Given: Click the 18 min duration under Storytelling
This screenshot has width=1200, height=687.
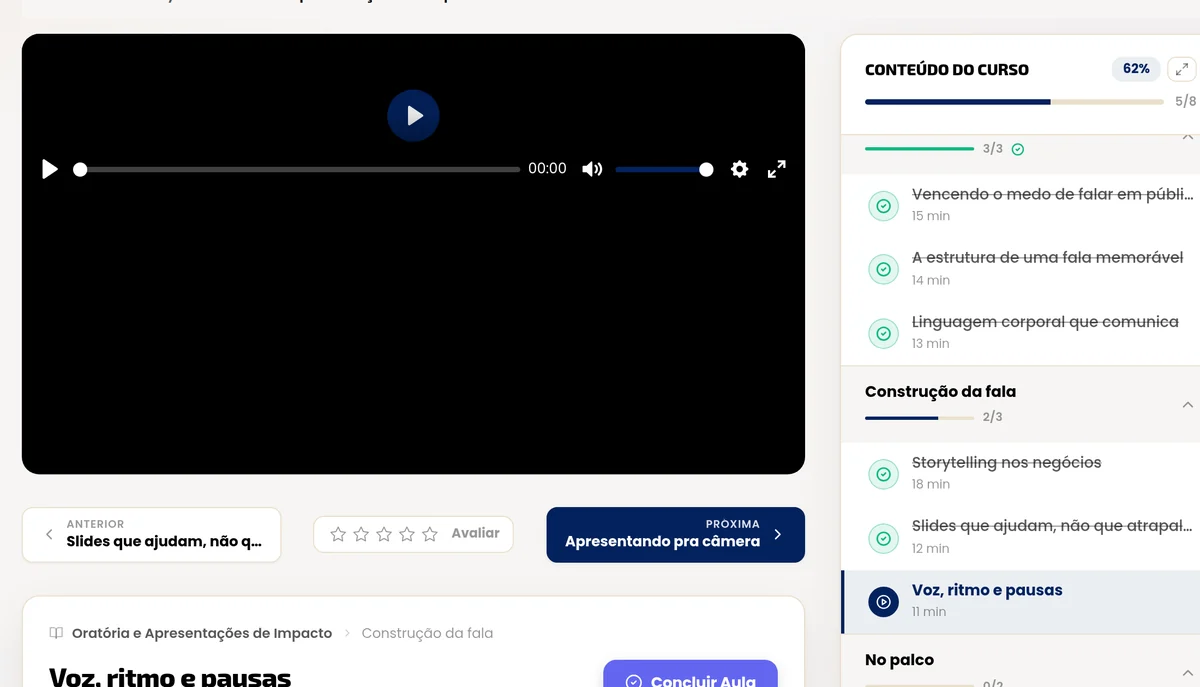Looking at the screenshot, I should point(931,484).
